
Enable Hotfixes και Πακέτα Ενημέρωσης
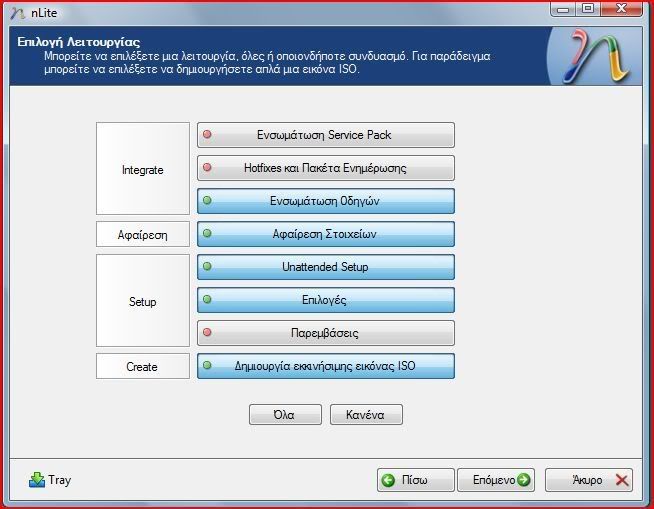click(325, 168)
